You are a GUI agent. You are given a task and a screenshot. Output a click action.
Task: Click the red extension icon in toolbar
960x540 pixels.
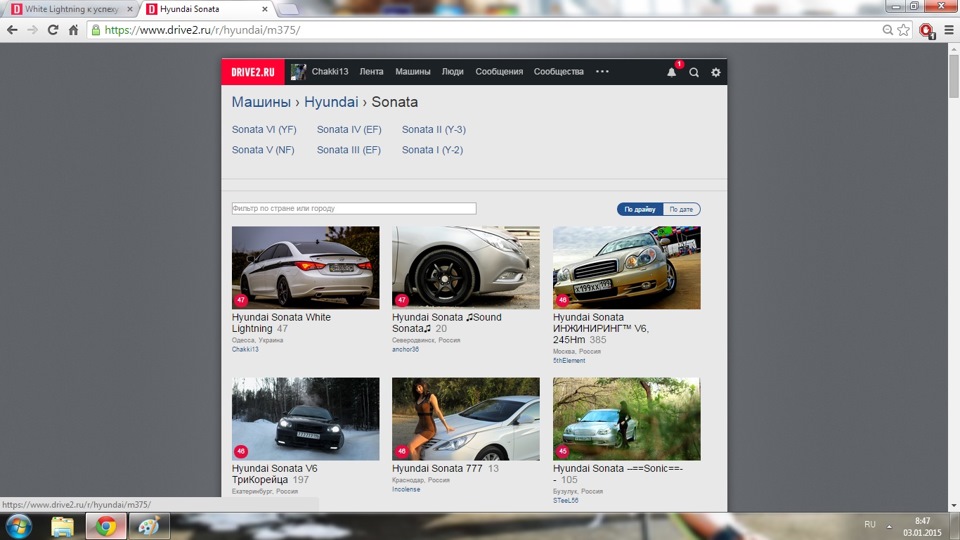[927, 30]
